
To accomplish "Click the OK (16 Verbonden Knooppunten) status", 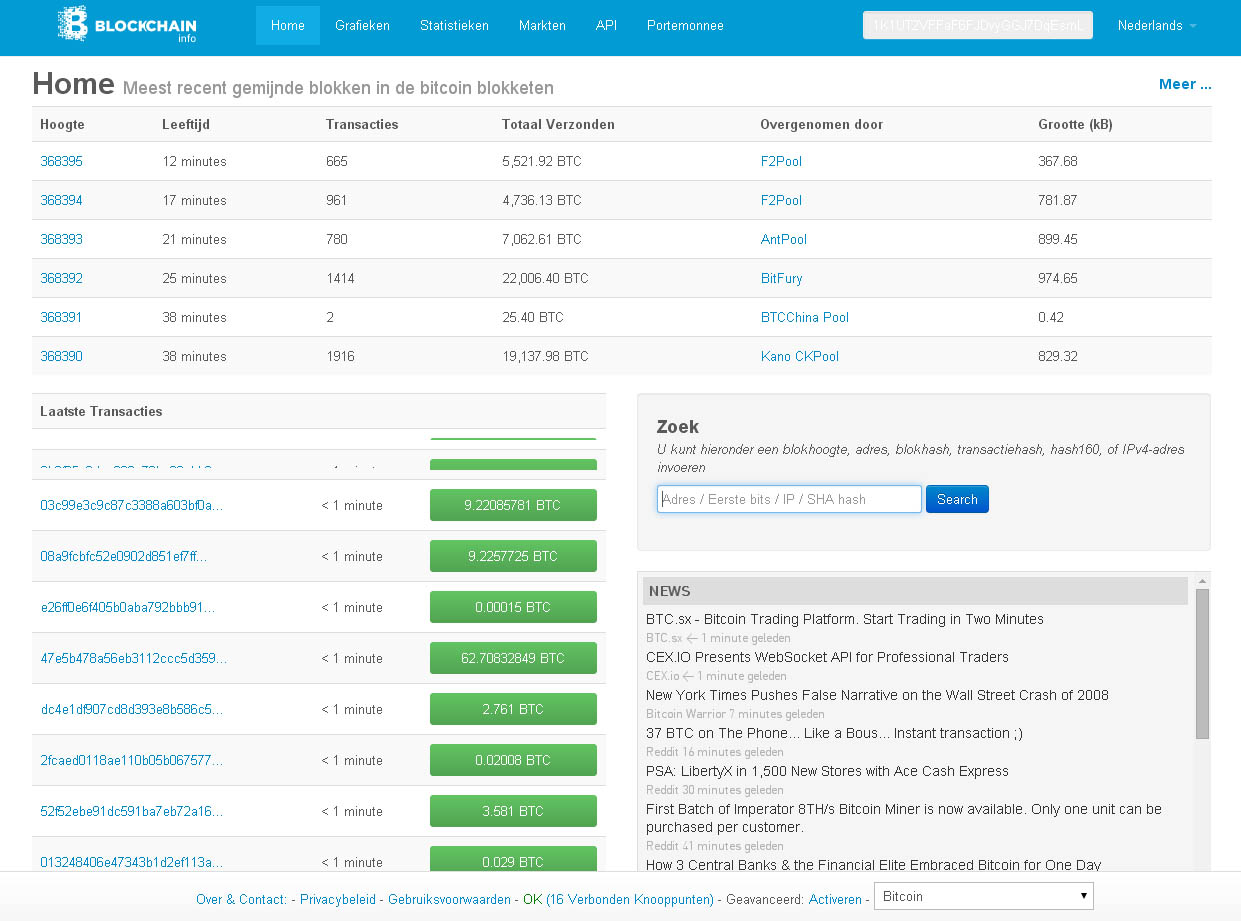I will point(618,899).
